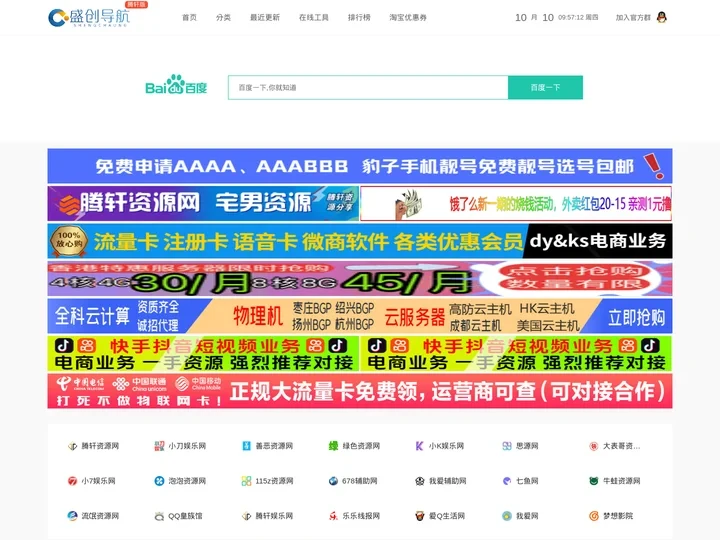Open the 小7娱乐网 red icon
The height and width of the screenshot is (540, 720).
[73, 481]
